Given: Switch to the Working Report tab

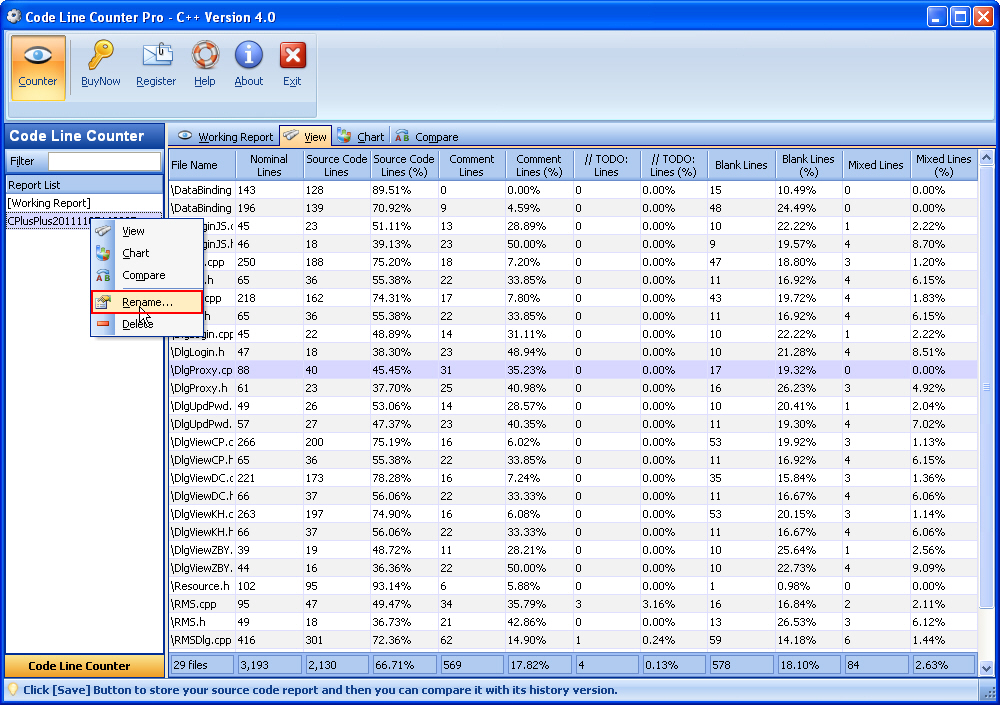Looking at the screenshot, I should [x=225, y=137].
